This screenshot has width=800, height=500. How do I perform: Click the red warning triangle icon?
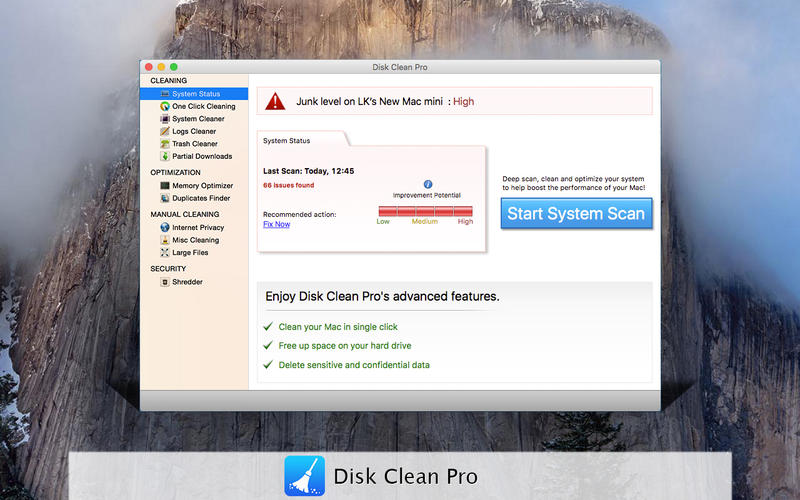pyautogui.click(x=275, y=102)
